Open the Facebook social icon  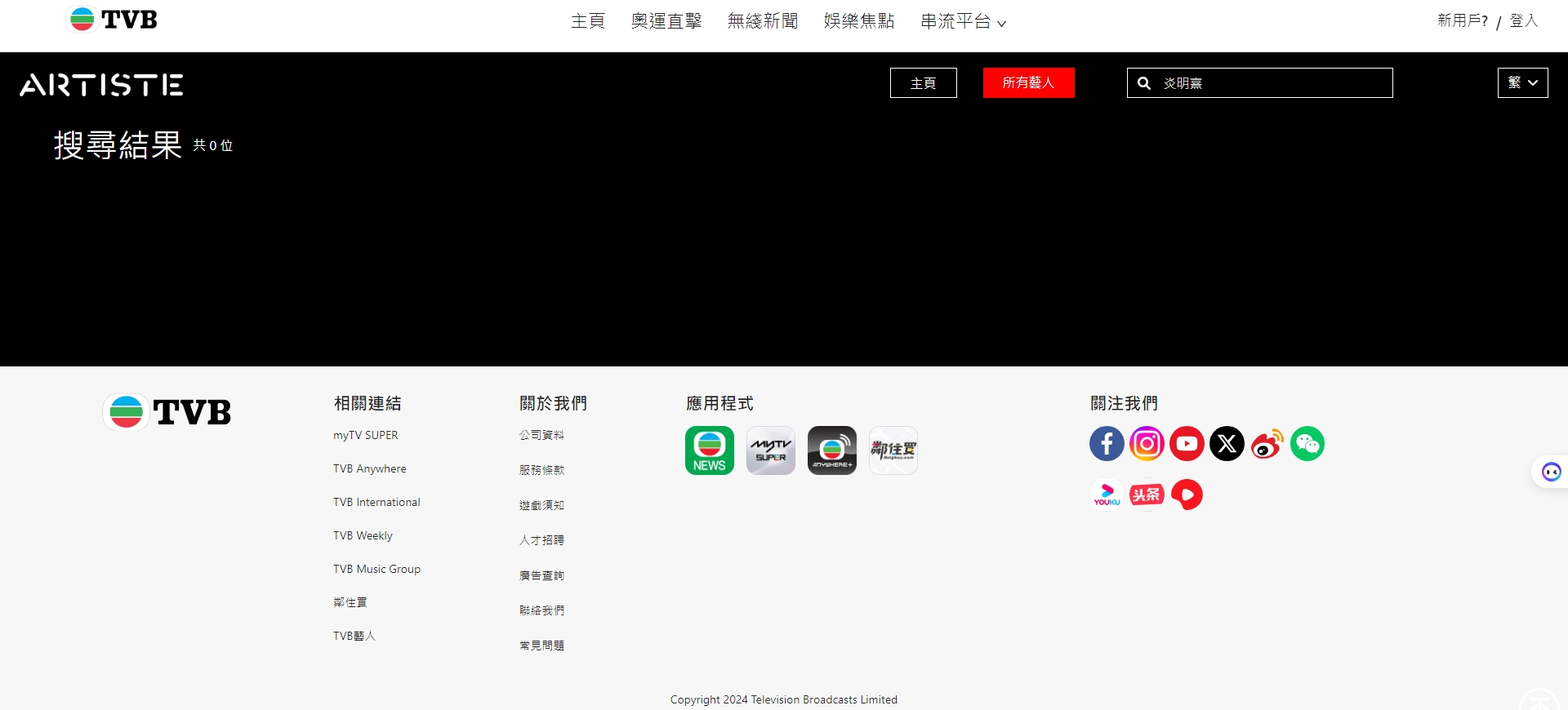(x=1107, y=444)
